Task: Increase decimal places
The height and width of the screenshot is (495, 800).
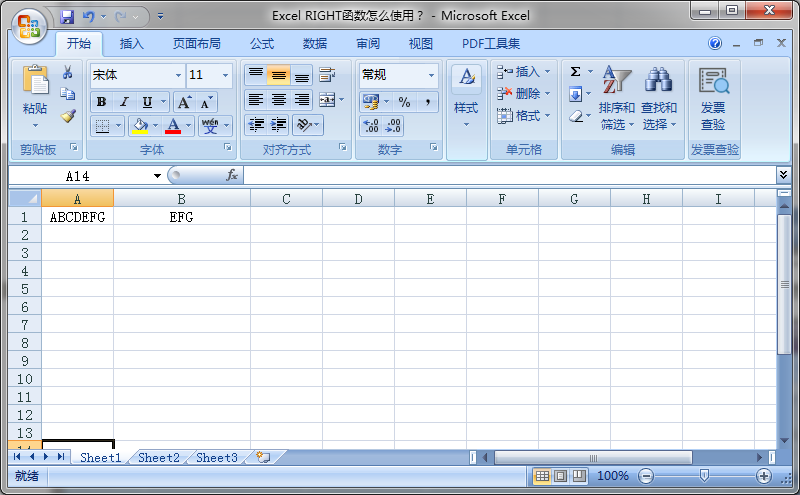Action: [x=371, y=126]
